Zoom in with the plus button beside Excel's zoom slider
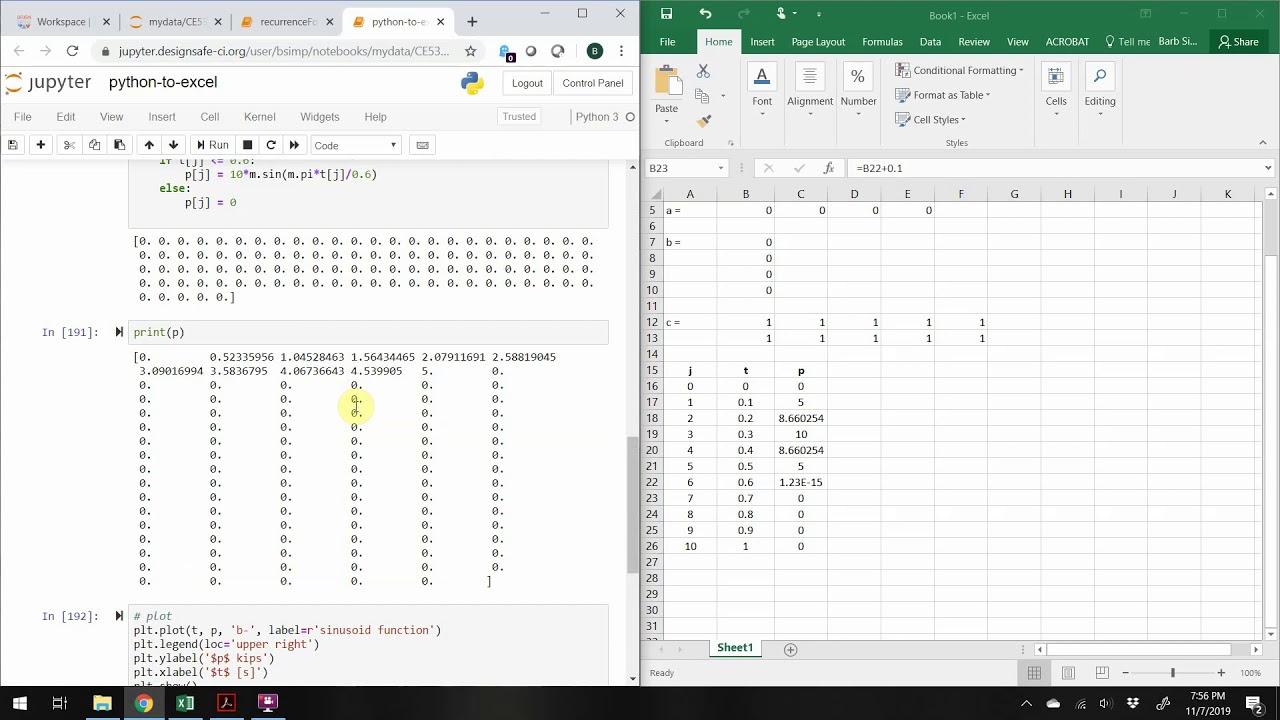 coord(1221,673)
